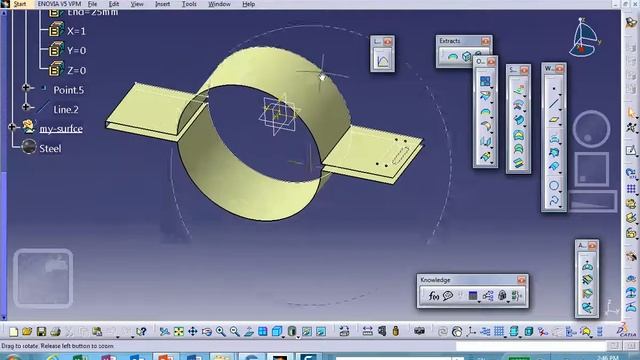Click the Isometric View cube icon
The height and width of the screenshot is (360, 640).
277,332
